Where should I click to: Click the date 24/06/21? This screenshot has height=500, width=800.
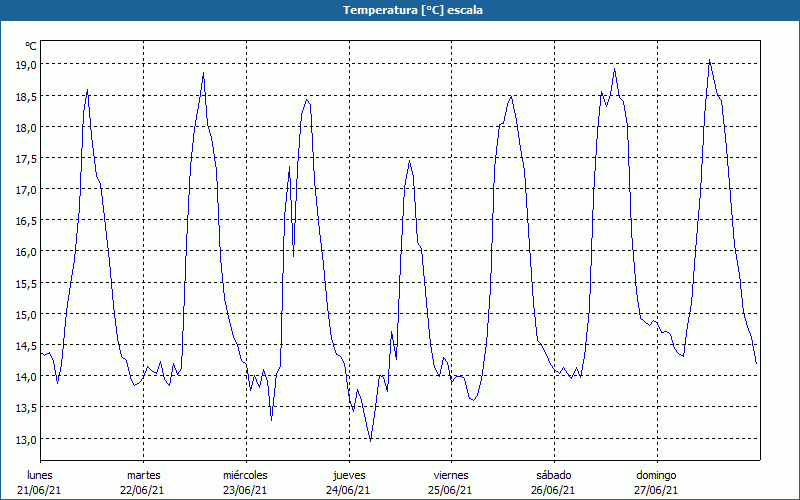click(348, 490)
